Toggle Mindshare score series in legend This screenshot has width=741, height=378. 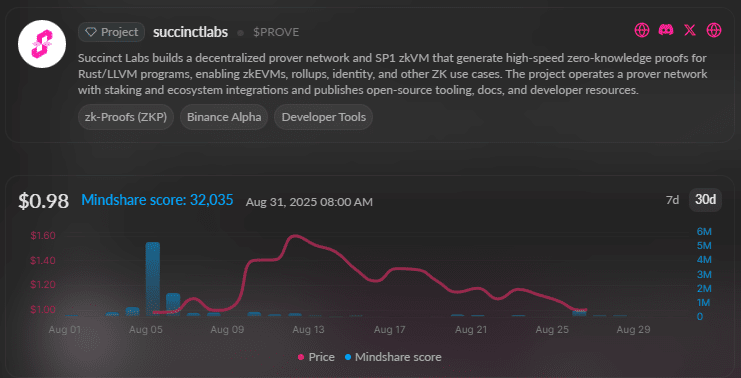[393, 357]
